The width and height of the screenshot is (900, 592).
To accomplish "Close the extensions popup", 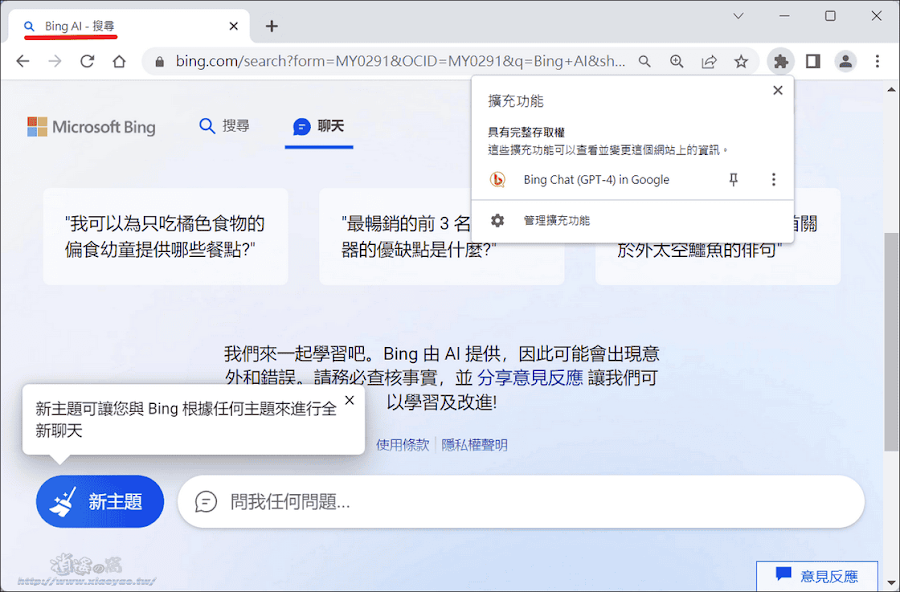I will [x=778, y=90].
